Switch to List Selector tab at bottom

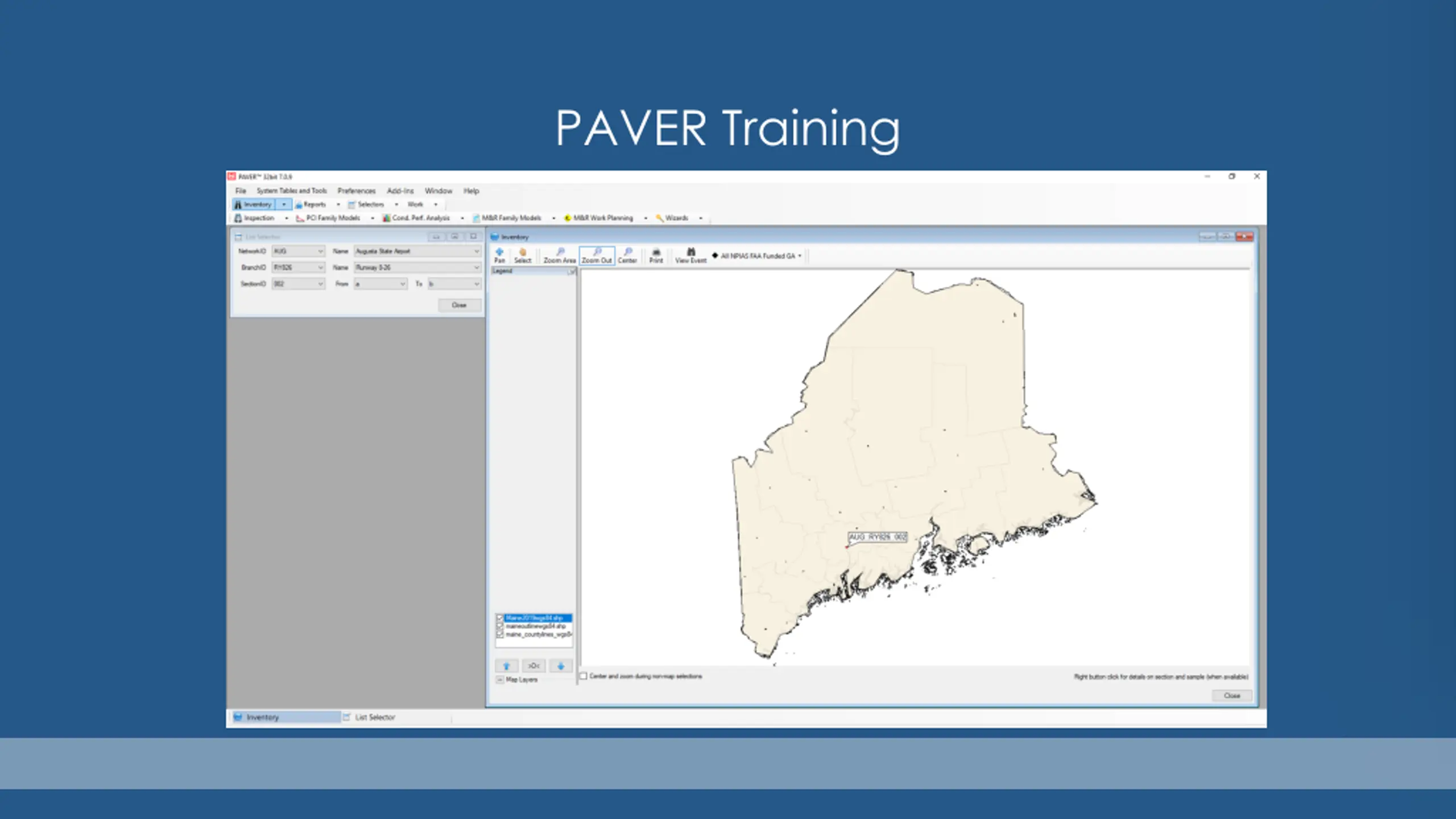(370, 717)
